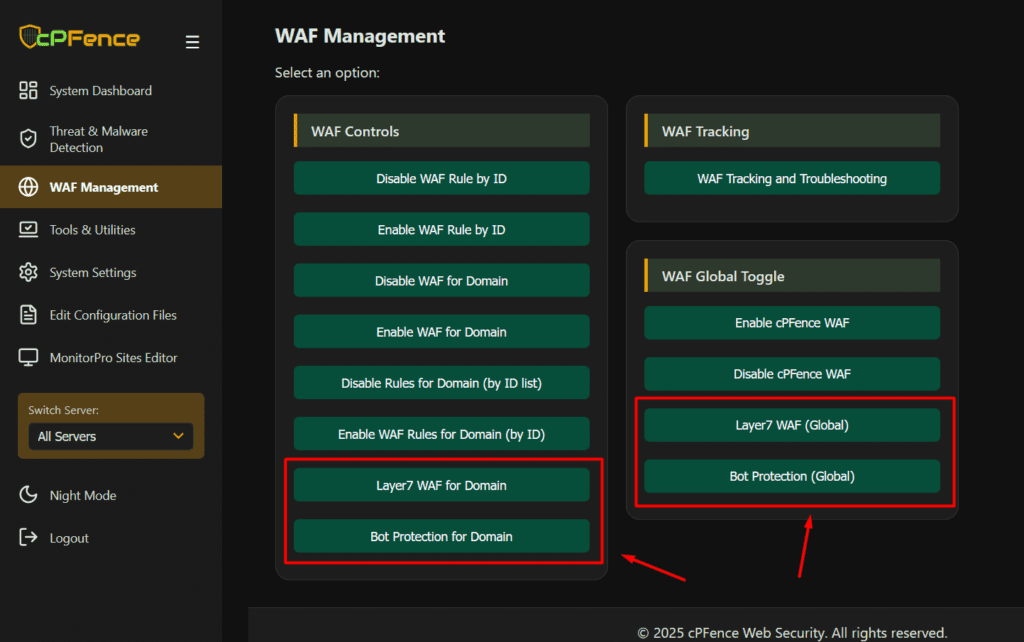Toggle Night Mode
The height and width of the screenshot is (642, 1024).
pyautogui.click(x=83, y=495)
